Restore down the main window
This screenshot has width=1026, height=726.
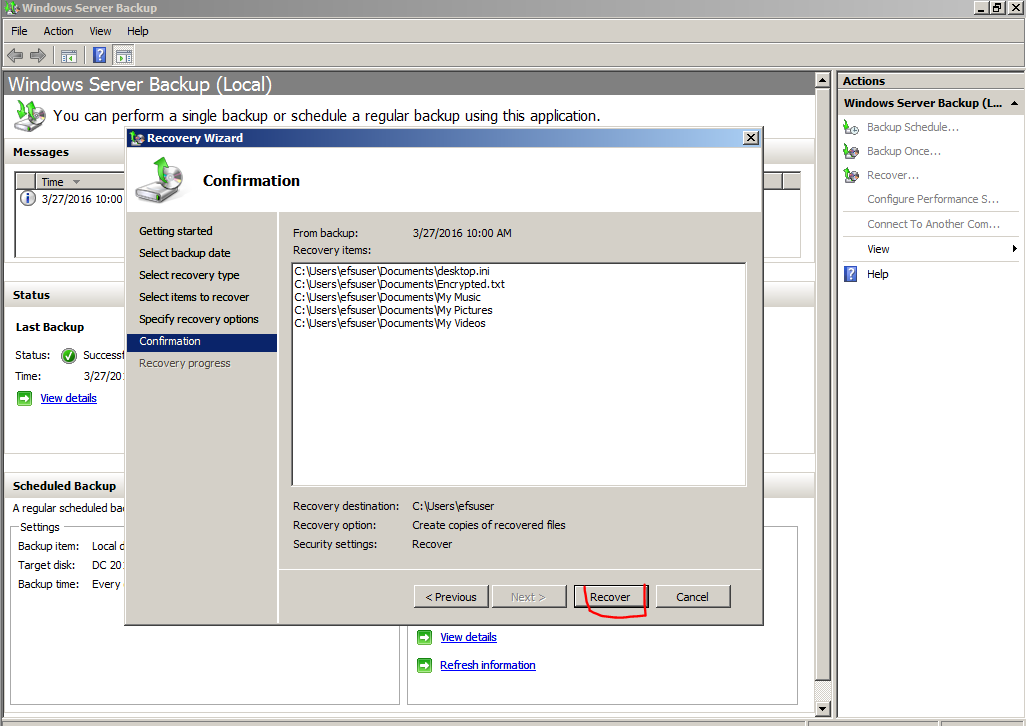pyautogui.click(x=997, y=8)
